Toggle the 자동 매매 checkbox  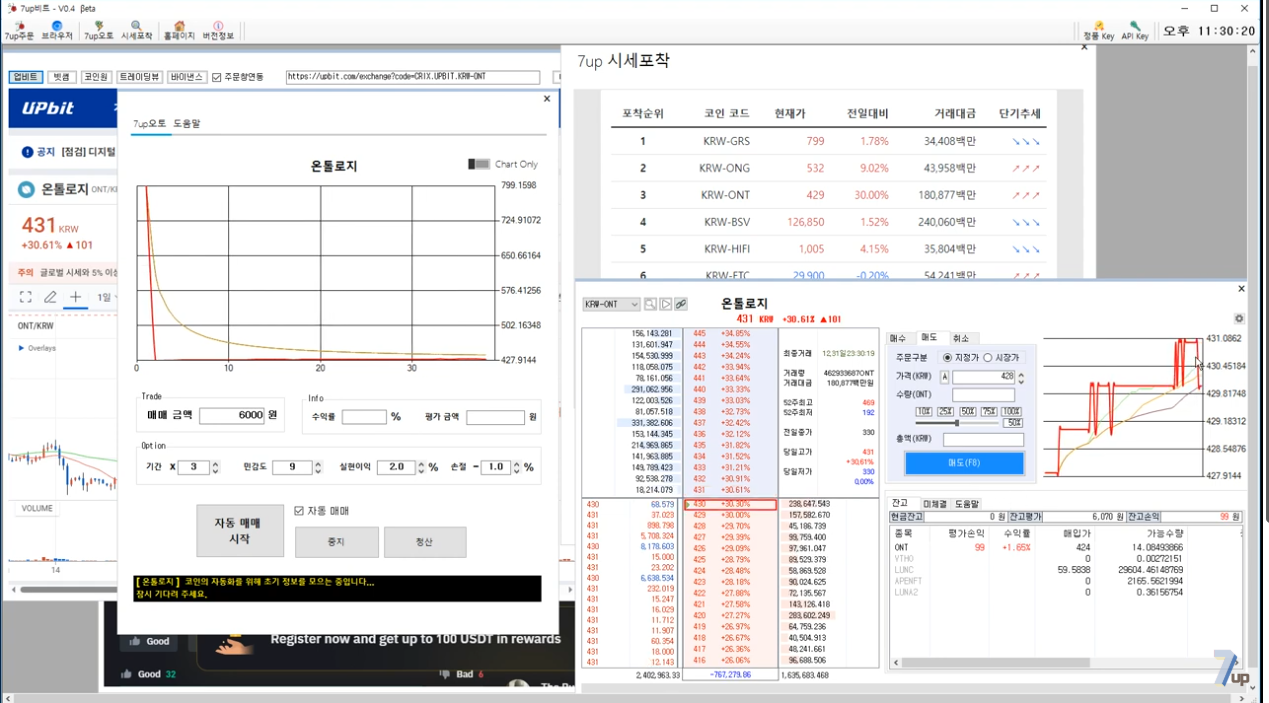299,511
